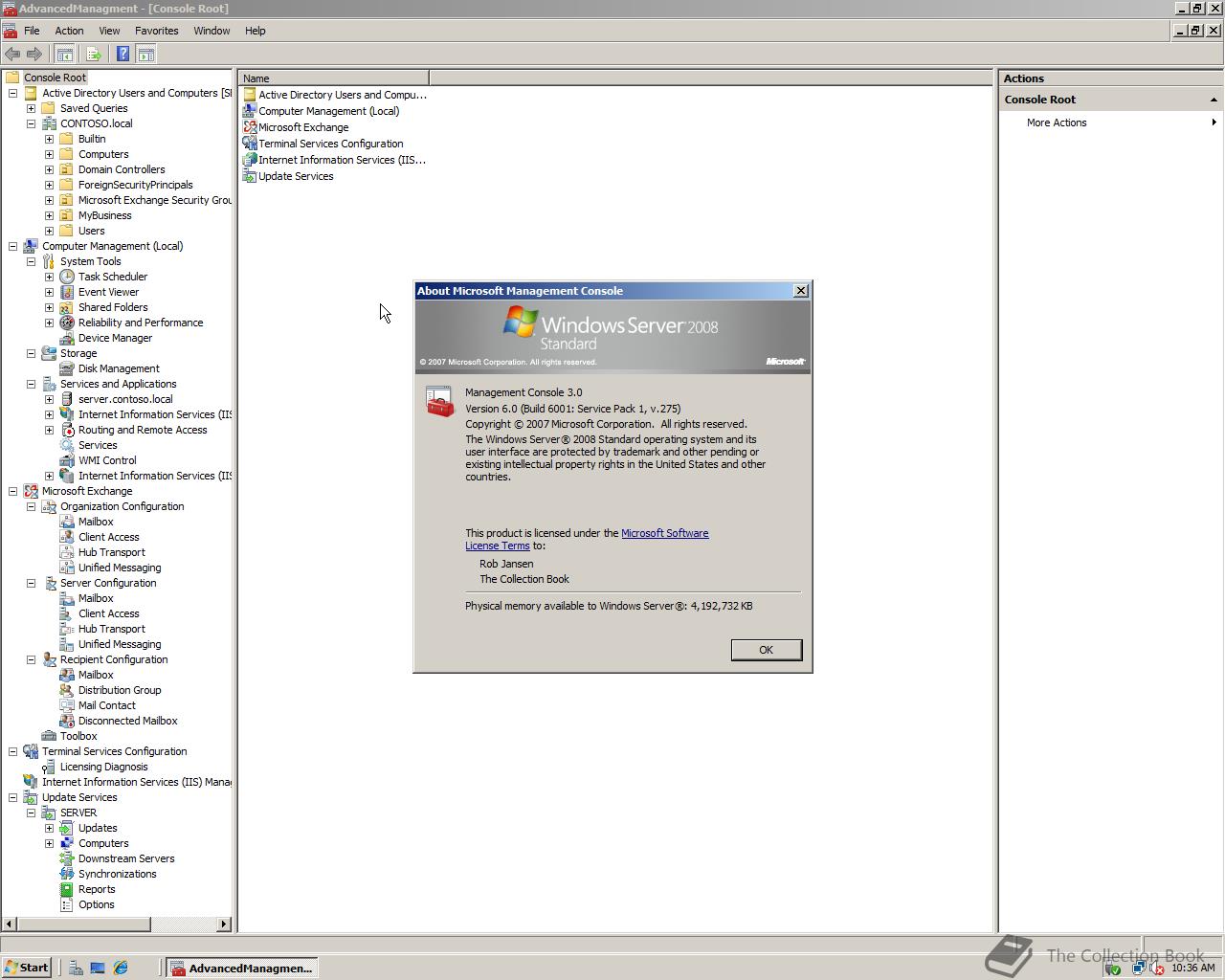Viewport: 1225px width, 980px height.
Task: Select Microsoft Exchange icon in tree
Action: (x=31, y=491)
